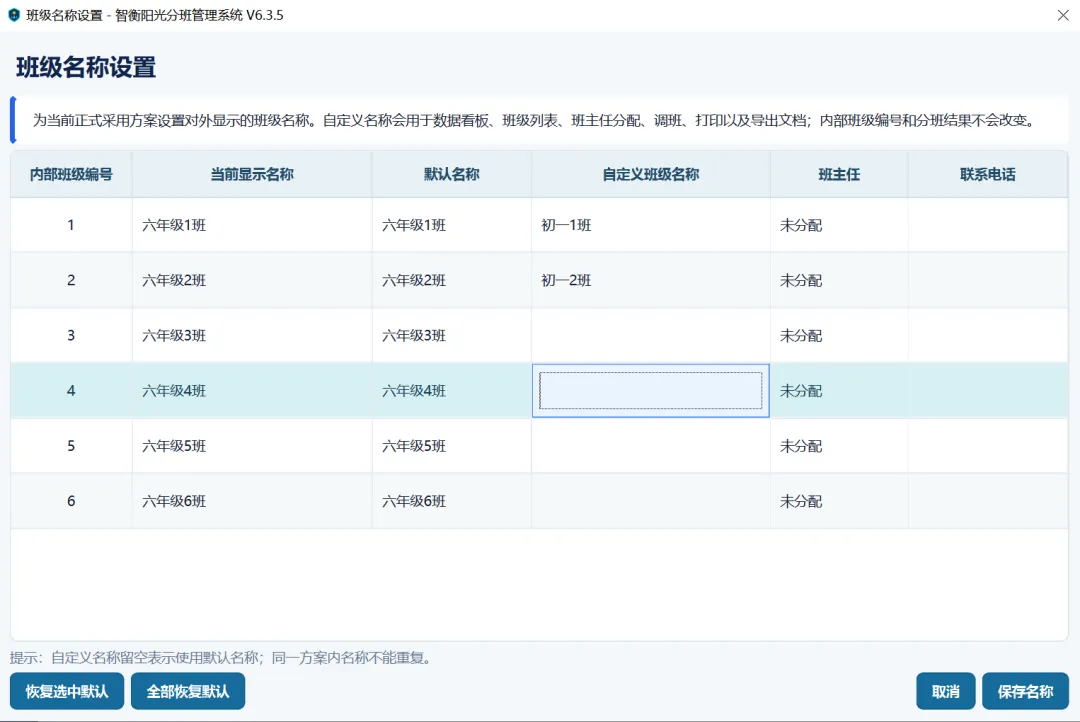This screenshot has height=722, width=1080.
Task: Click custom name cell for class 5
Action: tap(651, 446)
